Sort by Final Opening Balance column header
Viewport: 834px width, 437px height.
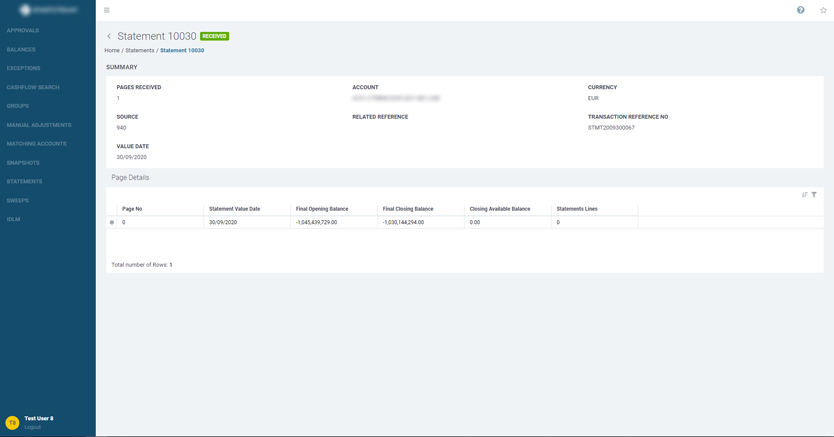coord(322,209)
